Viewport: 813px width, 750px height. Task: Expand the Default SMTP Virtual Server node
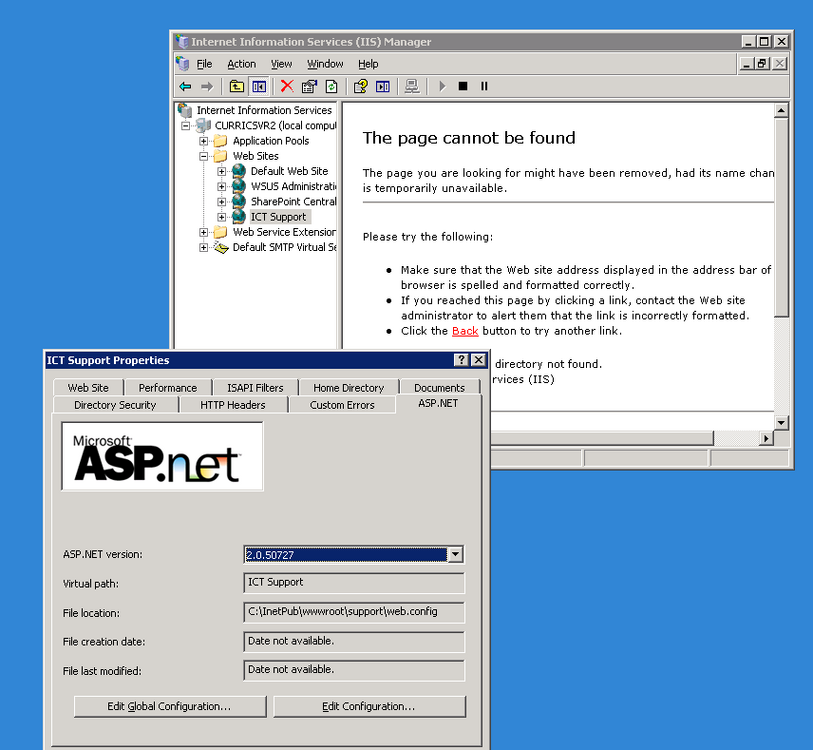(x=203, y=247)
